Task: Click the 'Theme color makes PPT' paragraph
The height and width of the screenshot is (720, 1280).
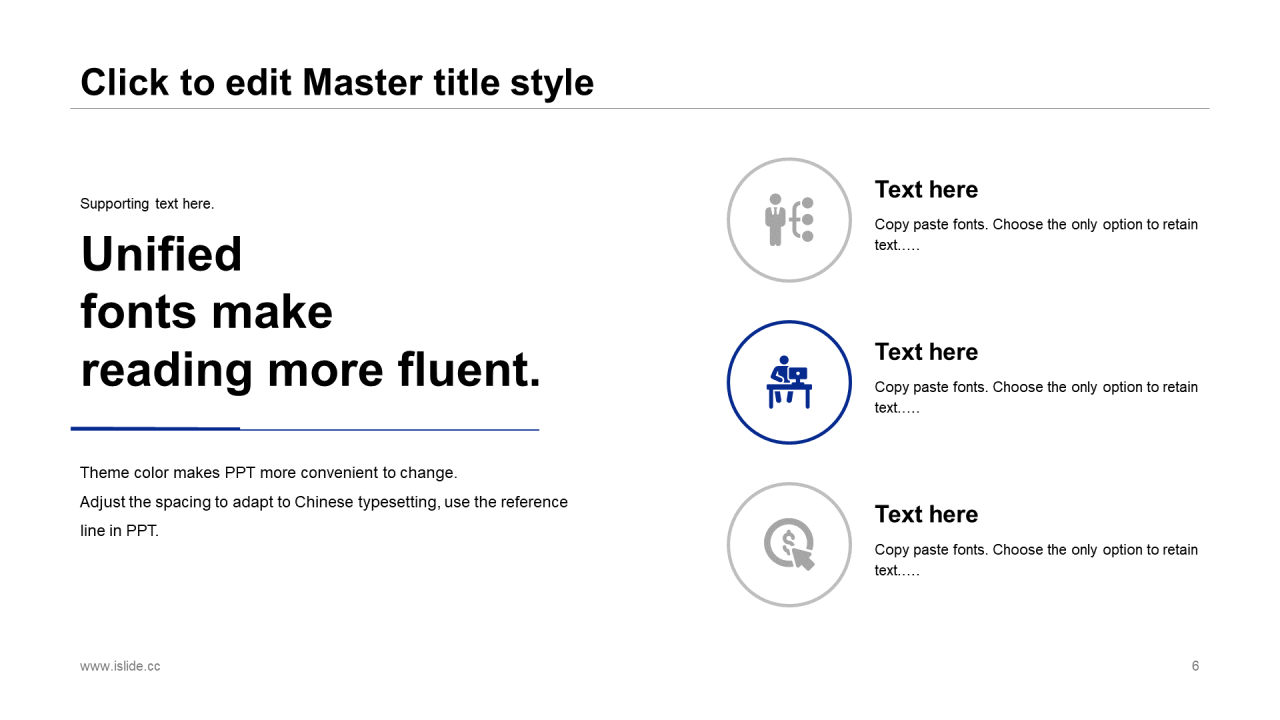Action: [324, 502]
